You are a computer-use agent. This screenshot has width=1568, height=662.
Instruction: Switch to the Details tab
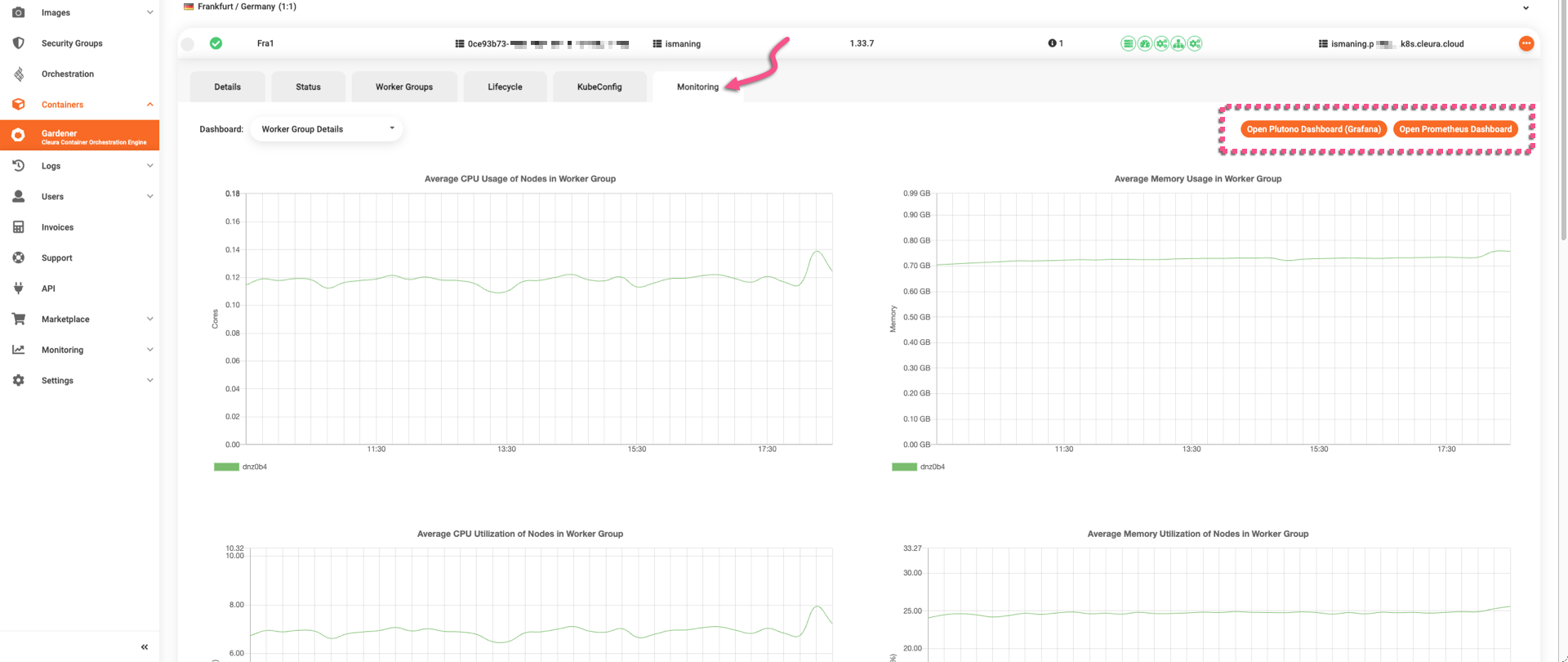(x=227, y=87)
